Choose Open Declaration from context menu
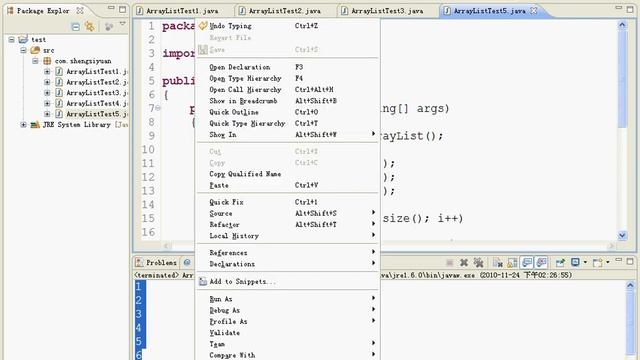This screenshot has width=640, height=360. (x=288, y=67)
